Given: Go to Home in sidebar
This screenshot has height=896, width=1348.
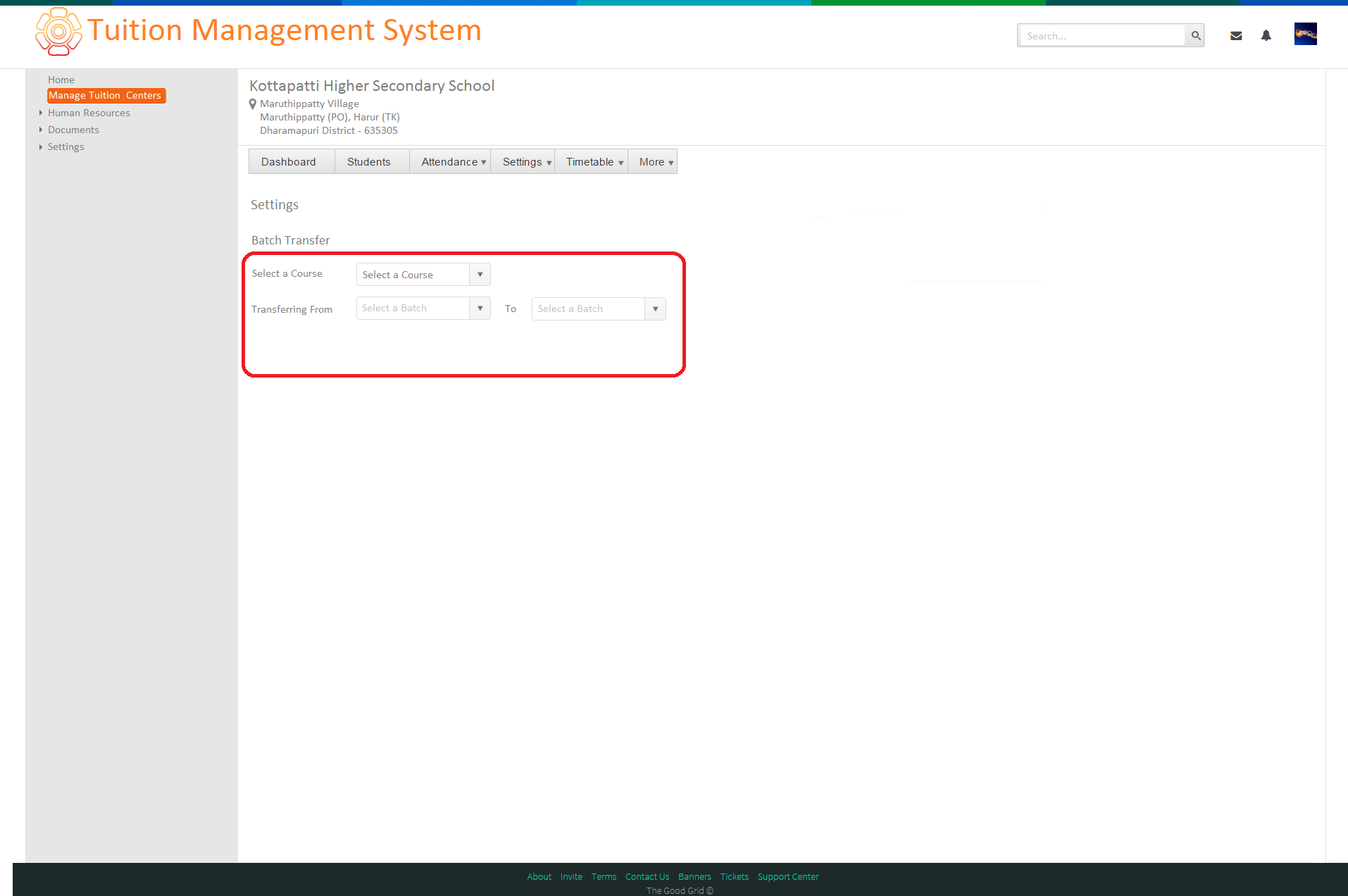Looking at the screenshot, I should tap(61, 80).
